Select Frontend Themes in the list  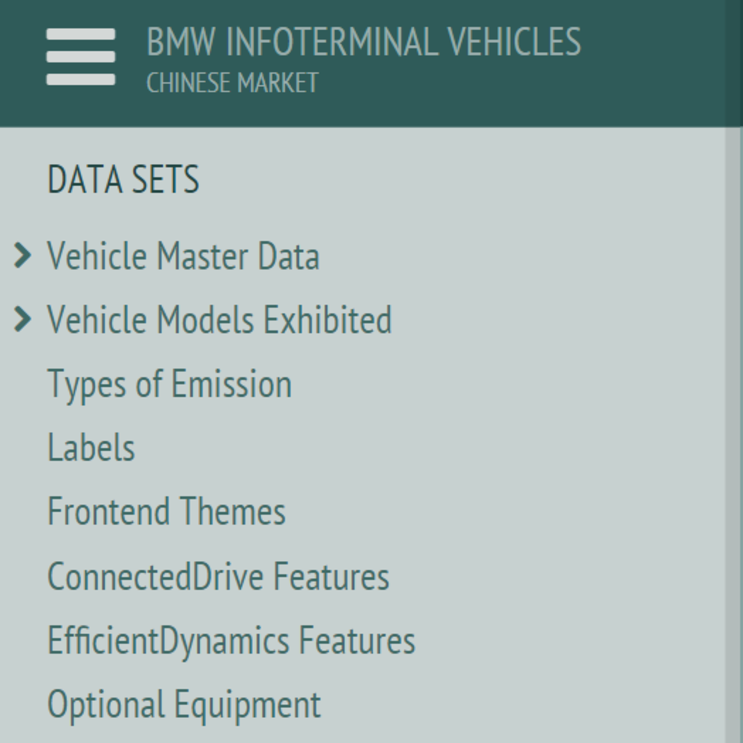pyautogui.click(x=166, y=512)
